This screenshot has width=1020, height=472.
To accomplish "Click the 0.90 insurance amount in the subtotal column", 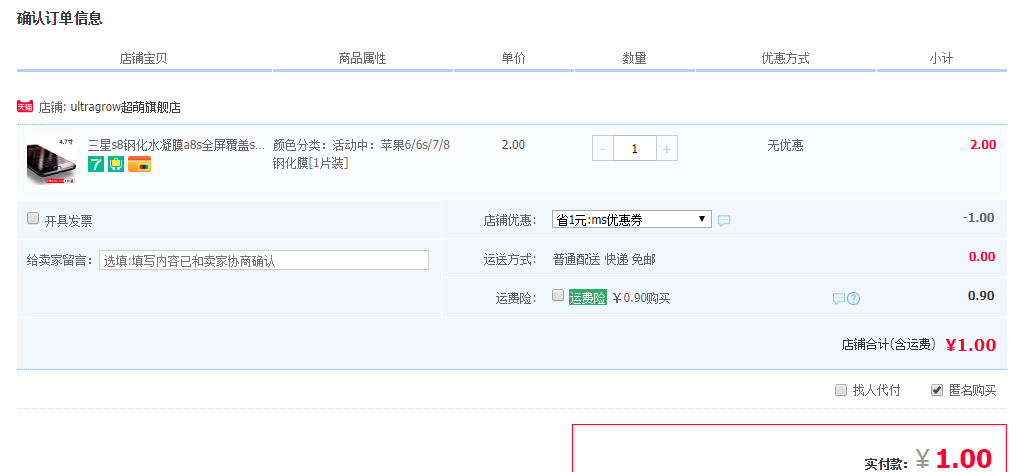I will point(981,296).
